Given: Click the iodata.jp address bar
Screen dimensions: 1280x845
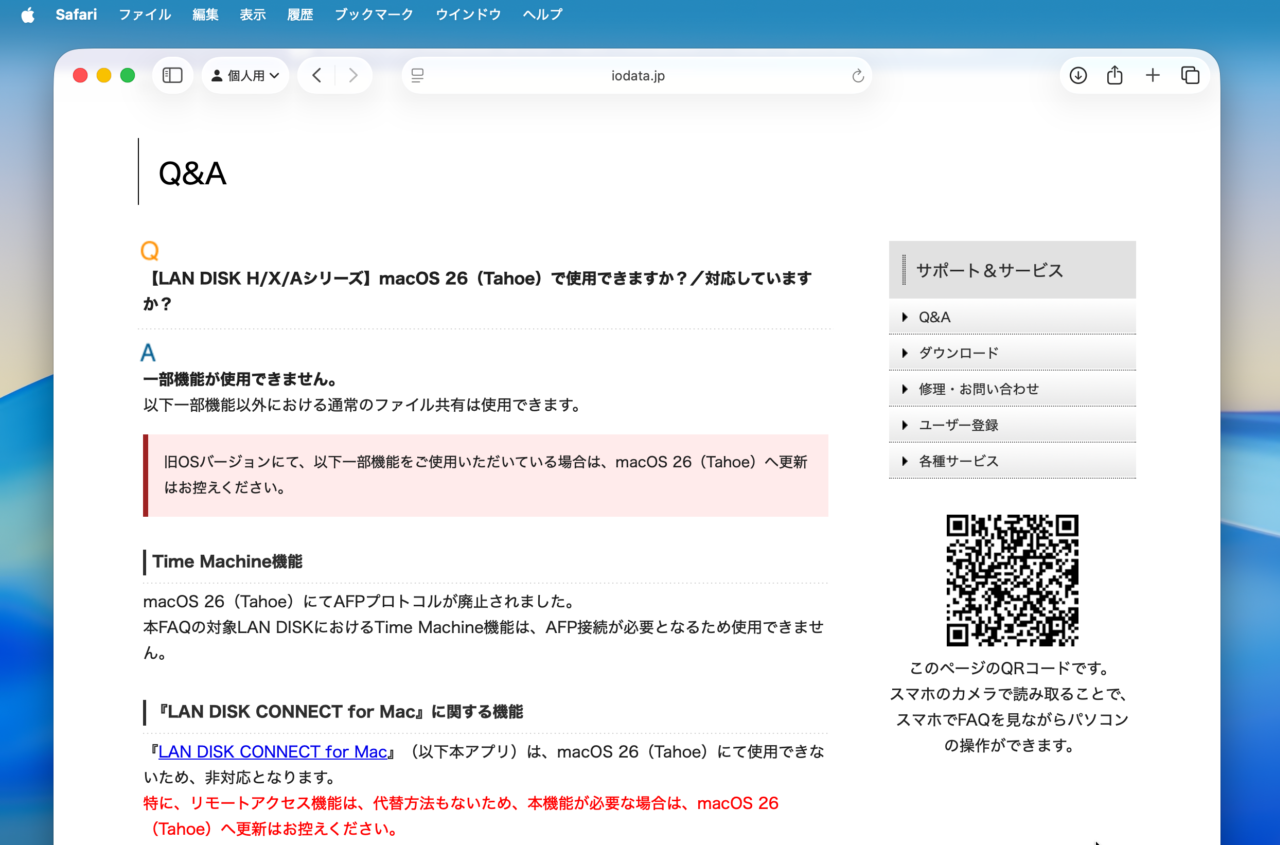Looking at the screenshot, I should (x=637, y=75).
